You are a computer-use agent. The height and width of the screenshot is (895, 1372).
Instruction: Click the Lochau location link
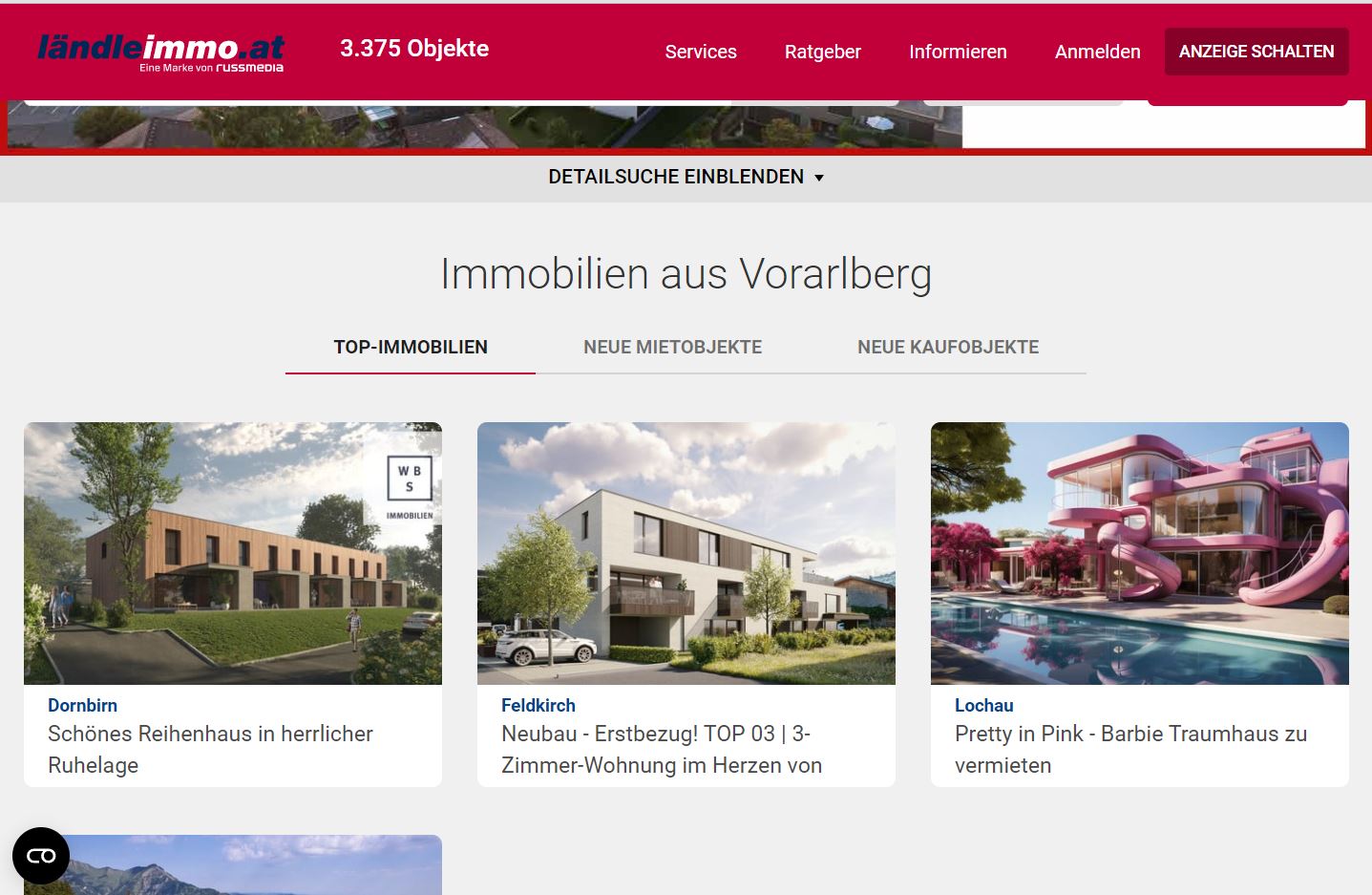983,705
